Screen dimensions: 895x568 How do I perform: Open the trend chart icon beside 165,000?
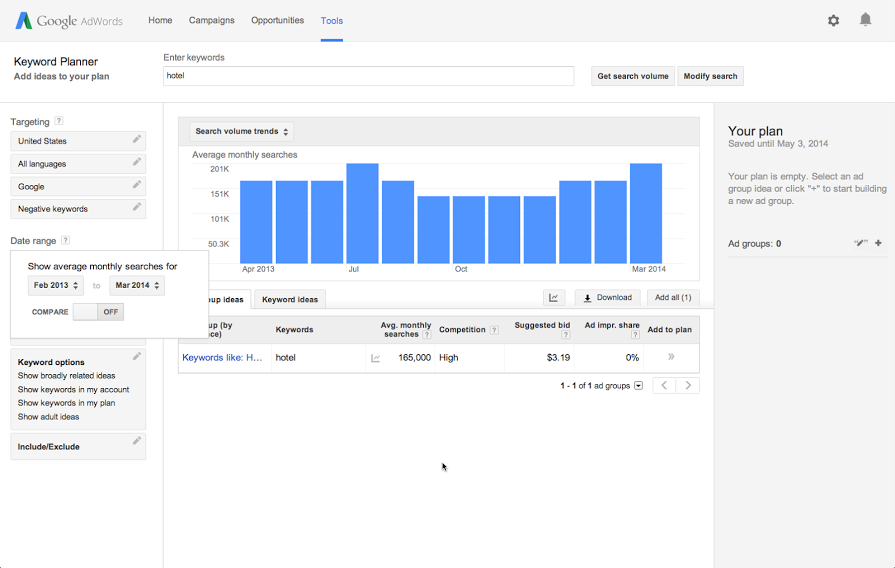(x=375, y=358)
